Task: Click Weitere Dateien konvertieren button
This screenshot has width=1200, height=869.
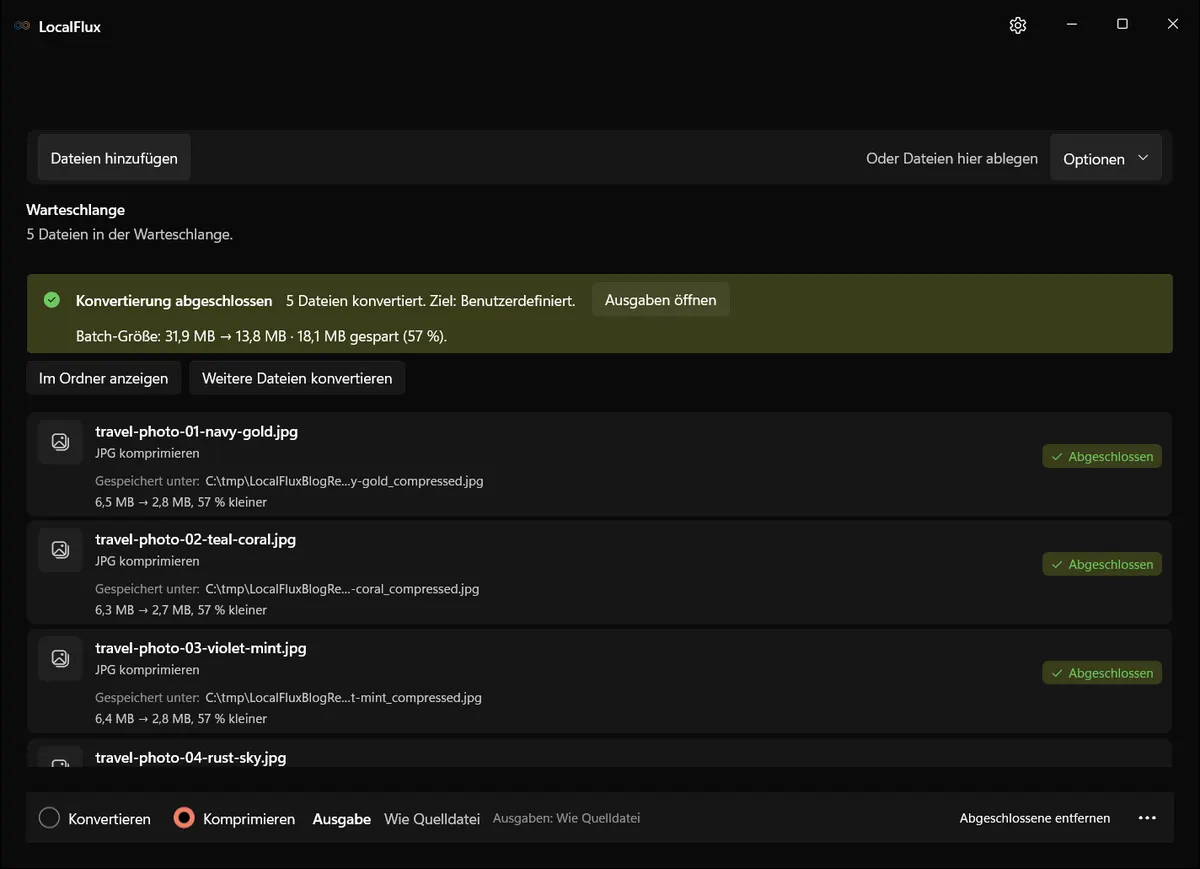Action: 297,378
